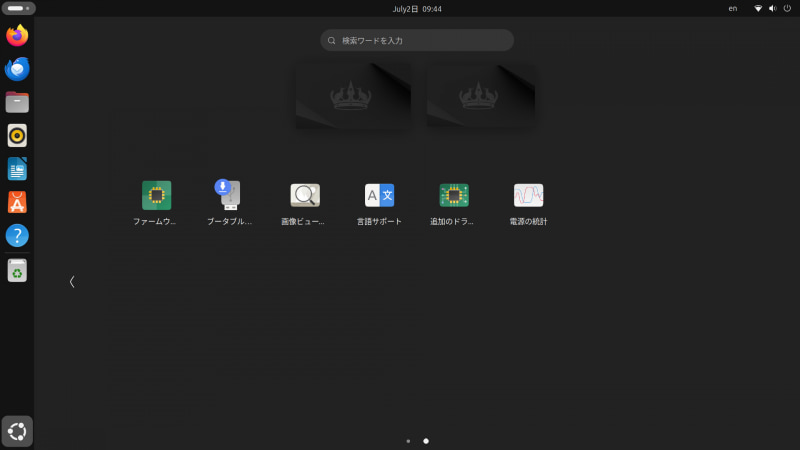Select the first page indicator dot

(x=408, y=441)
